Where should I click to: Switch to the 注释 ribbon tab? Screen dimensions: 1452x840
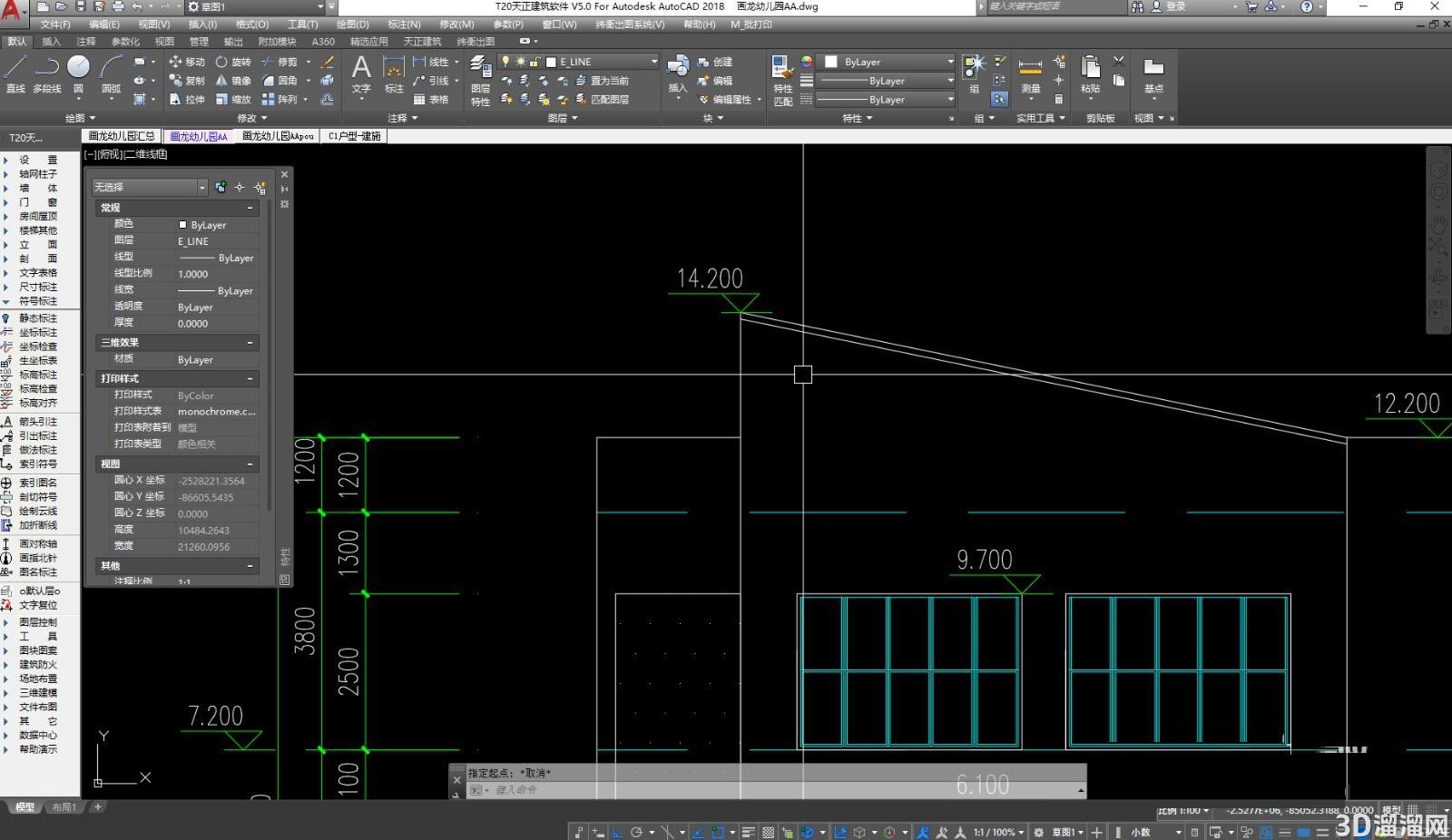86,41
